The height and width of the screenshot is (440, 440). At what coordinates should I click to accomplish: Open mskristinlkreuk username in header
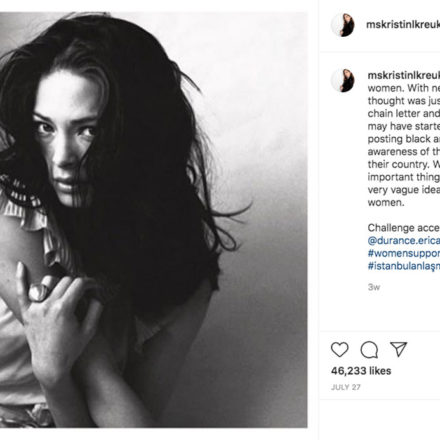(x=403, y=25)
